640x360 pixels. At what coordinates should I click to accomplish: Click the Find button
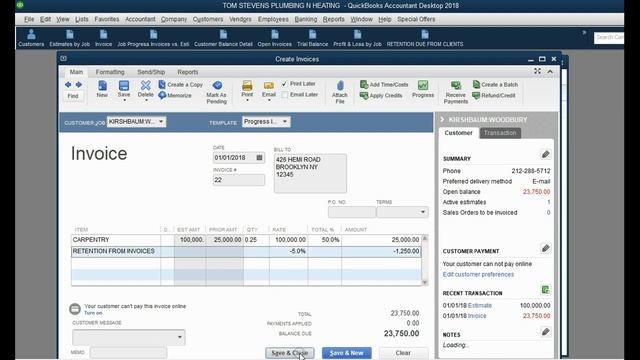point(73,96)
